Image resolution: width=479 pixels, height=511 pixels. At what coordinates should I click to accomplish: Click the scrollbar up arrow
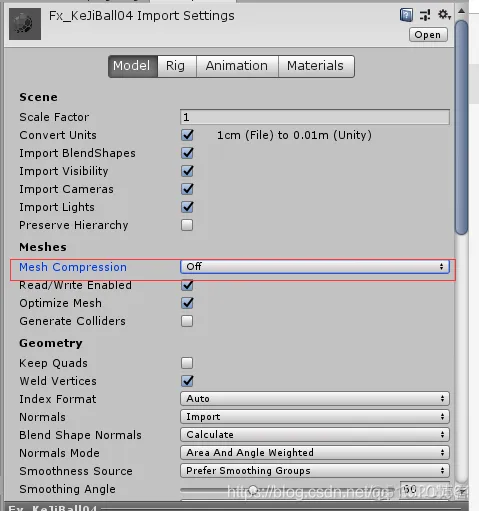461,11
